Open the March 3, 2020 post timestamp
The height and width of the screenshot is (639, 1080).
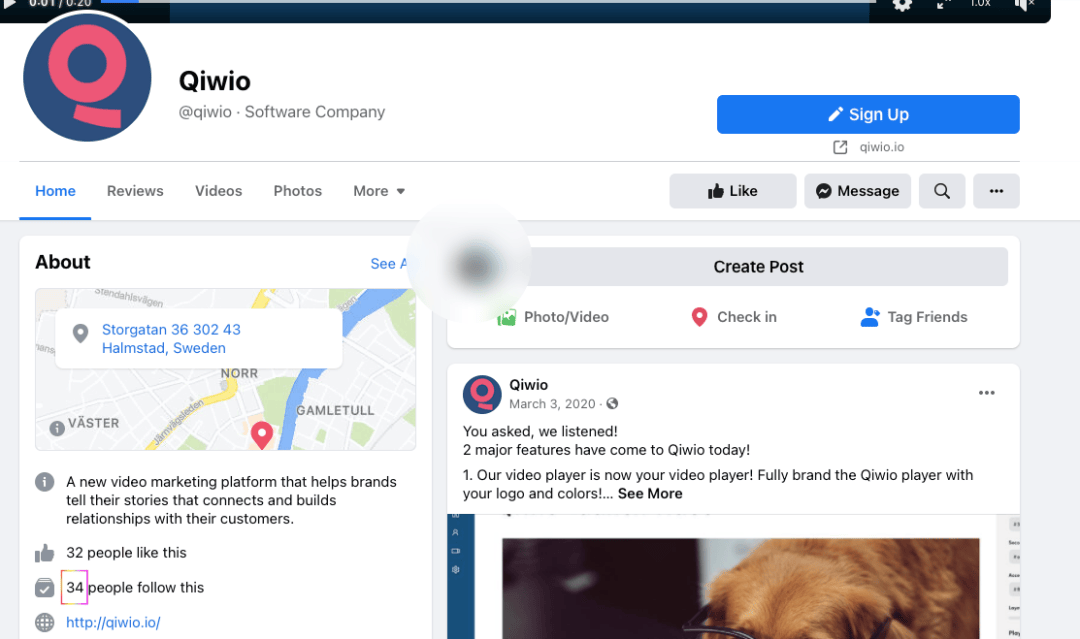[x=552, y=404]
